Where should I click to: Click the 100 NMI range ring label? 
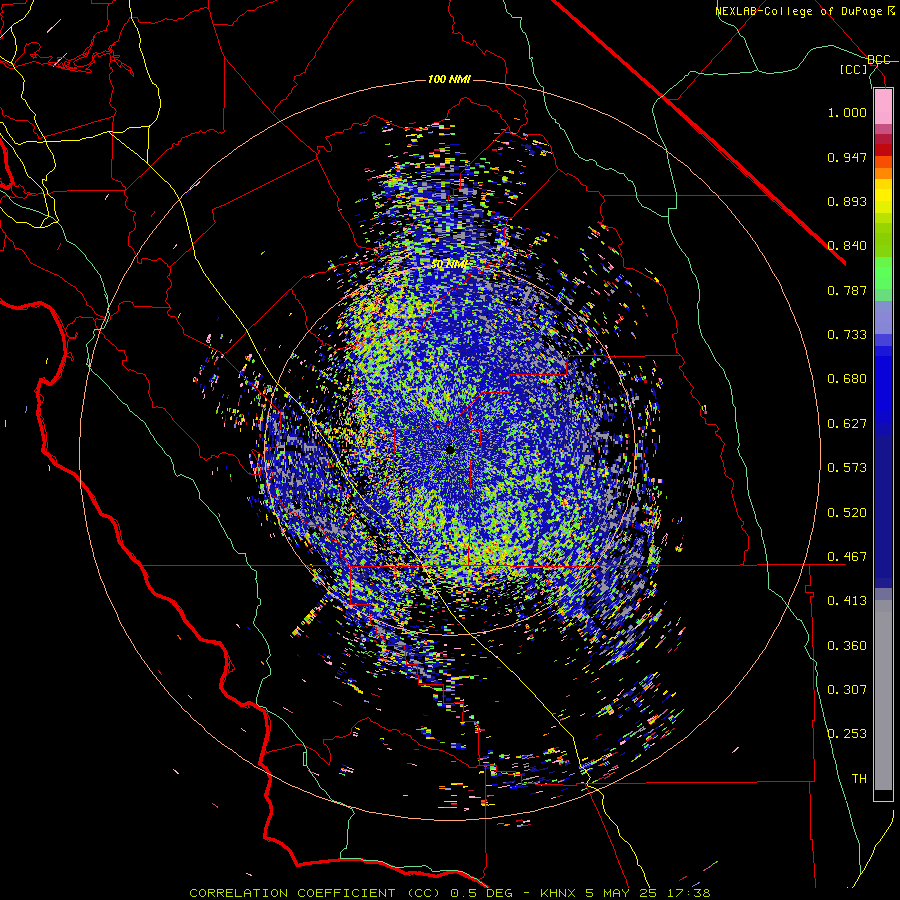pyautogui.click(x=449, y=79)
